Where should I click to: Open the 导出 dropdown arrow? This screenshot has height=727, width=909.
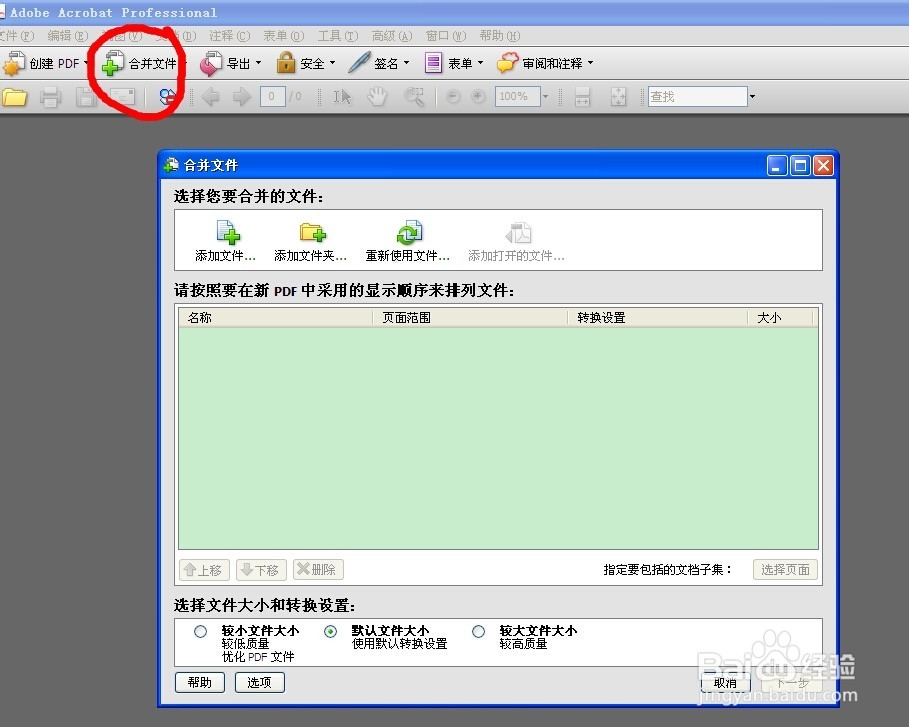[x=256, y=62]
